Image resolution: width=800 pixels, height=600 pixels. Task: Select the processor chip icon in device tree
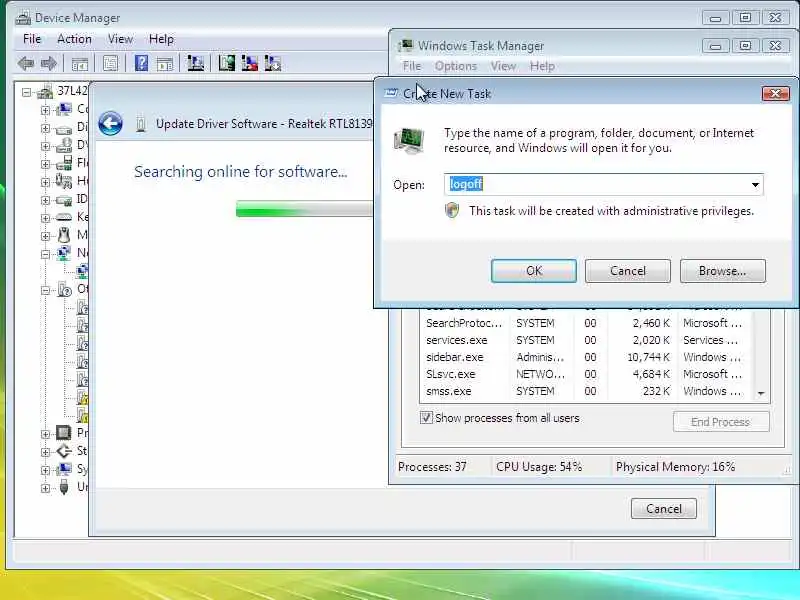click(x=64, y=433)
